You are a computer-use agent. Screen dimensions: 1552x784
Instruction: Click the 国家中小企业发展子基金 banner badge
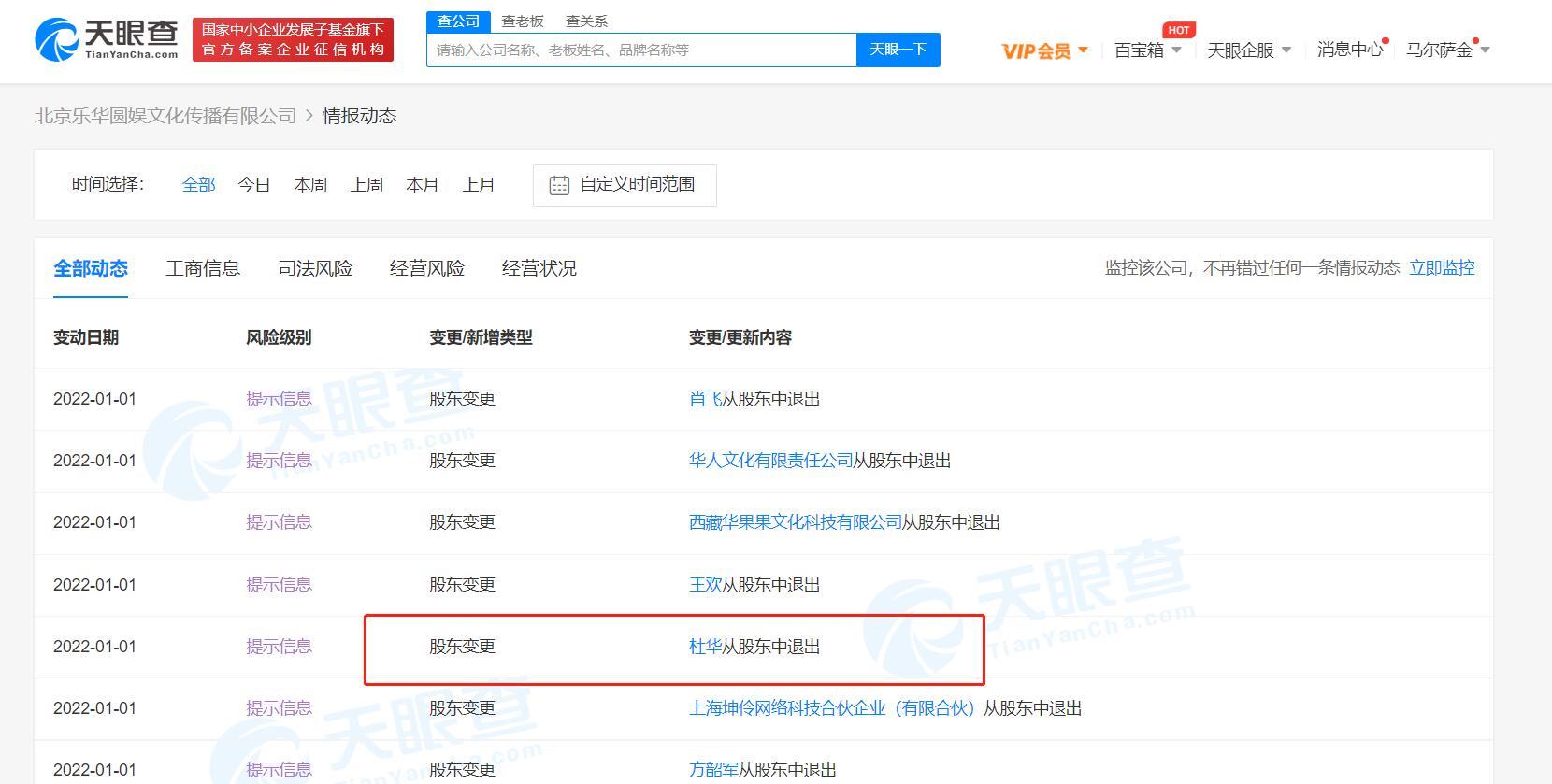click(x=293, y=39)
